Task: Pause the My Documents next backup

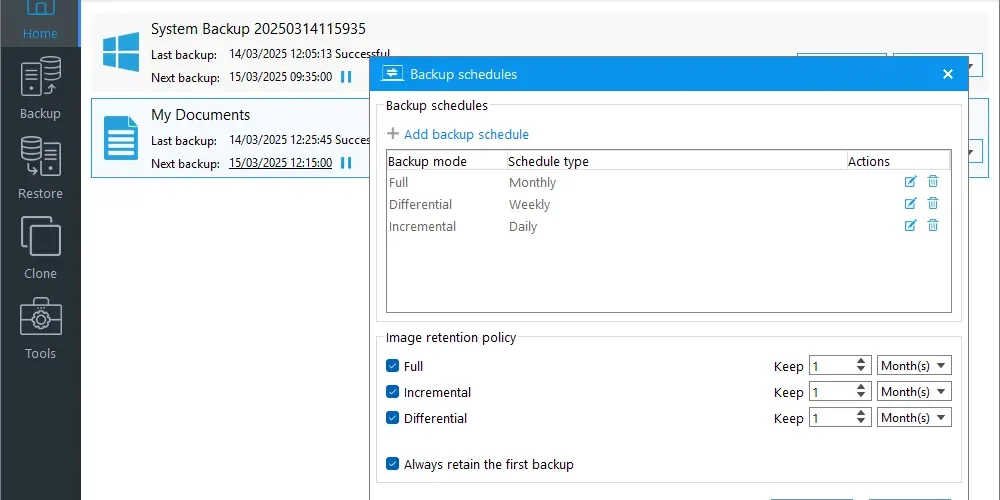Action: click(346, 163)
